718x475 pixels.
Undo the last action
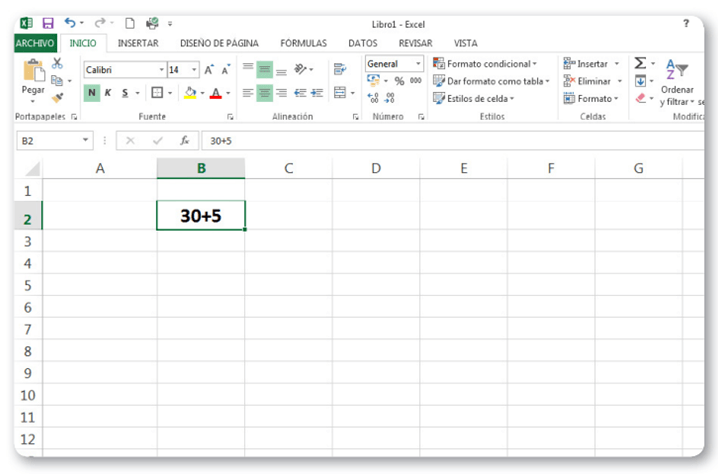pos(70,22)
